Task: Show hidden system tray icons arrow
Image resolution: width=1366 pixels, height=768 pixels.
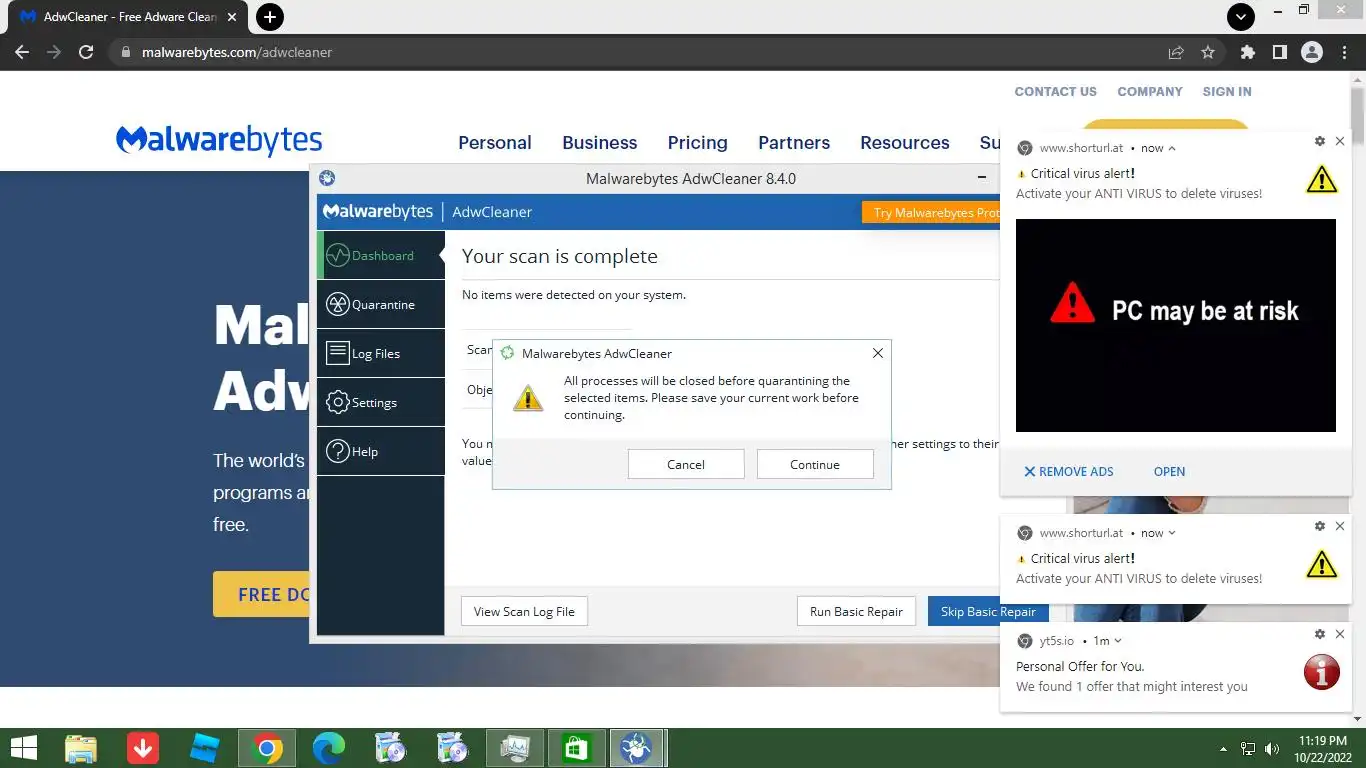Action: [x=1223, y=749]
